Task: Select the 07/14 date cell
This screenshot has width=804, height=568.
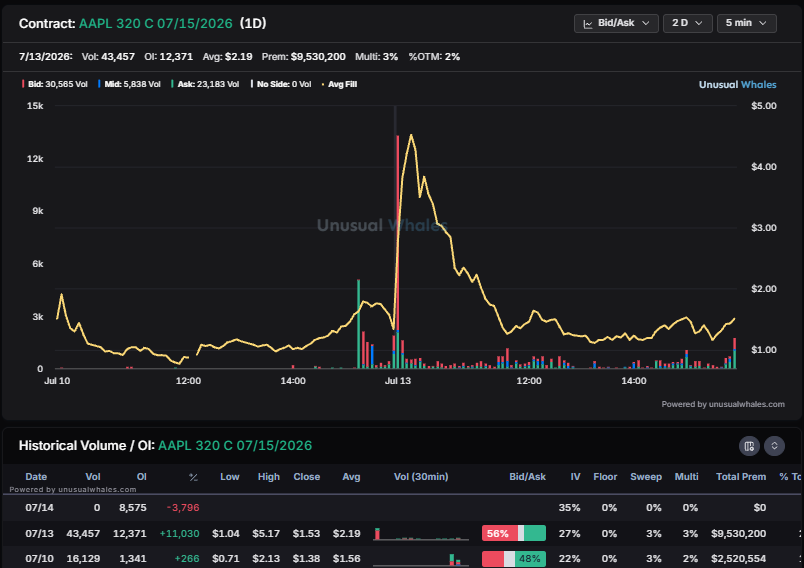Action: point(39,508)
